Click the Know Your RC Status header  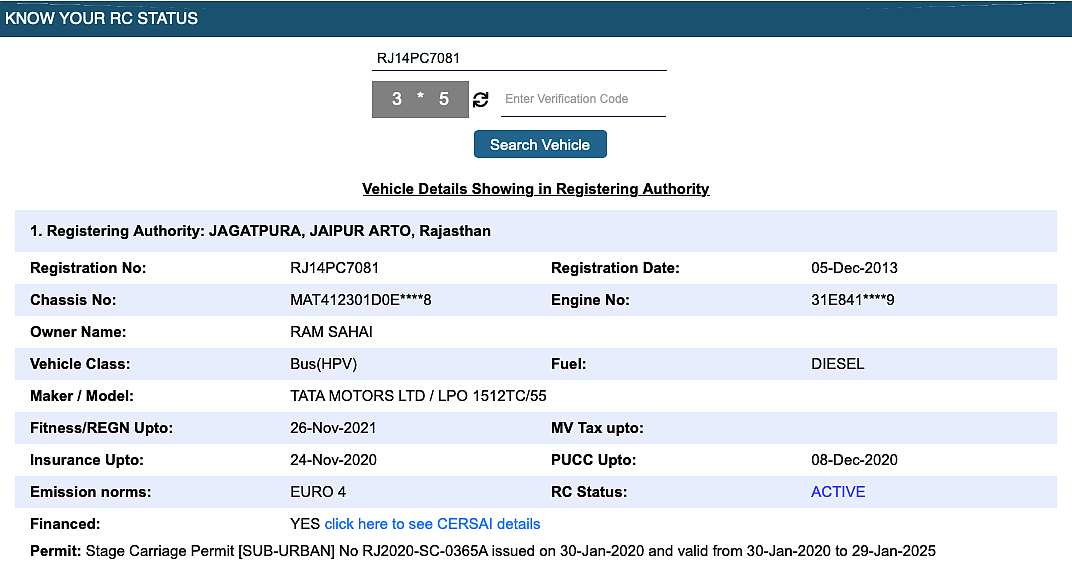[101, 18]
